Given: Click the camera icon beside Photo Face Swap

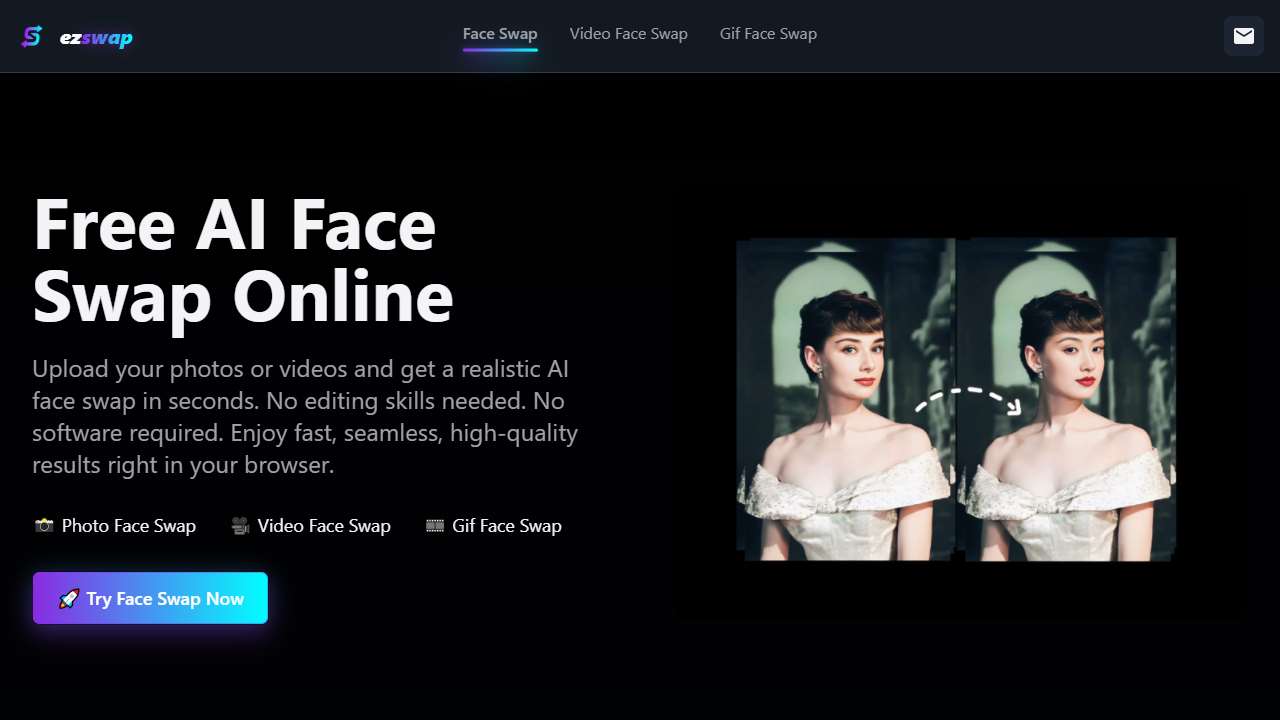Looking at the screenshot, I should [x=44, y=526].
